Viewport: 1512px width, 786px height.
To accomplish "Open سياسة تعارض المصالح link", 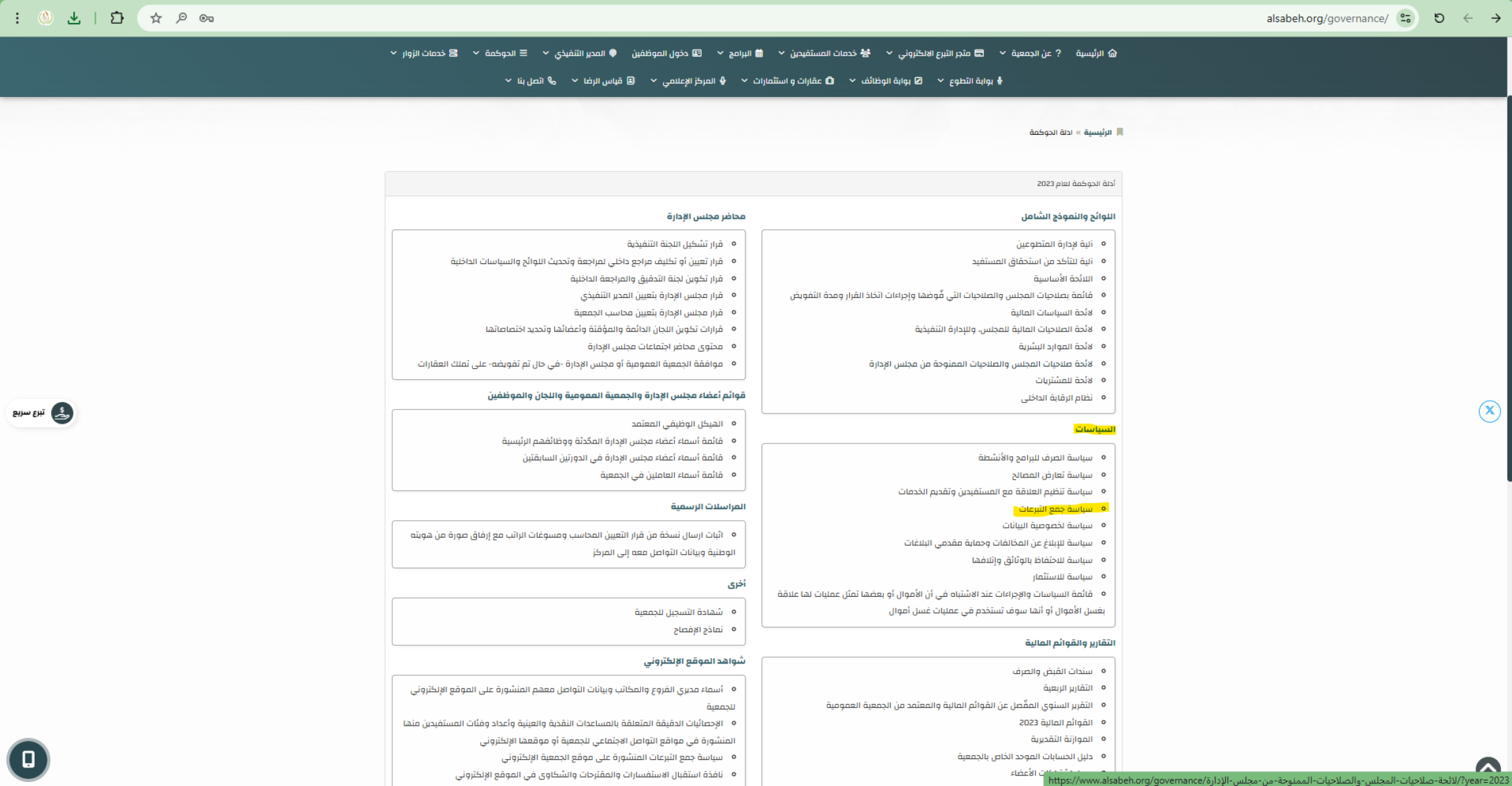I will [x=1052, y=475].
